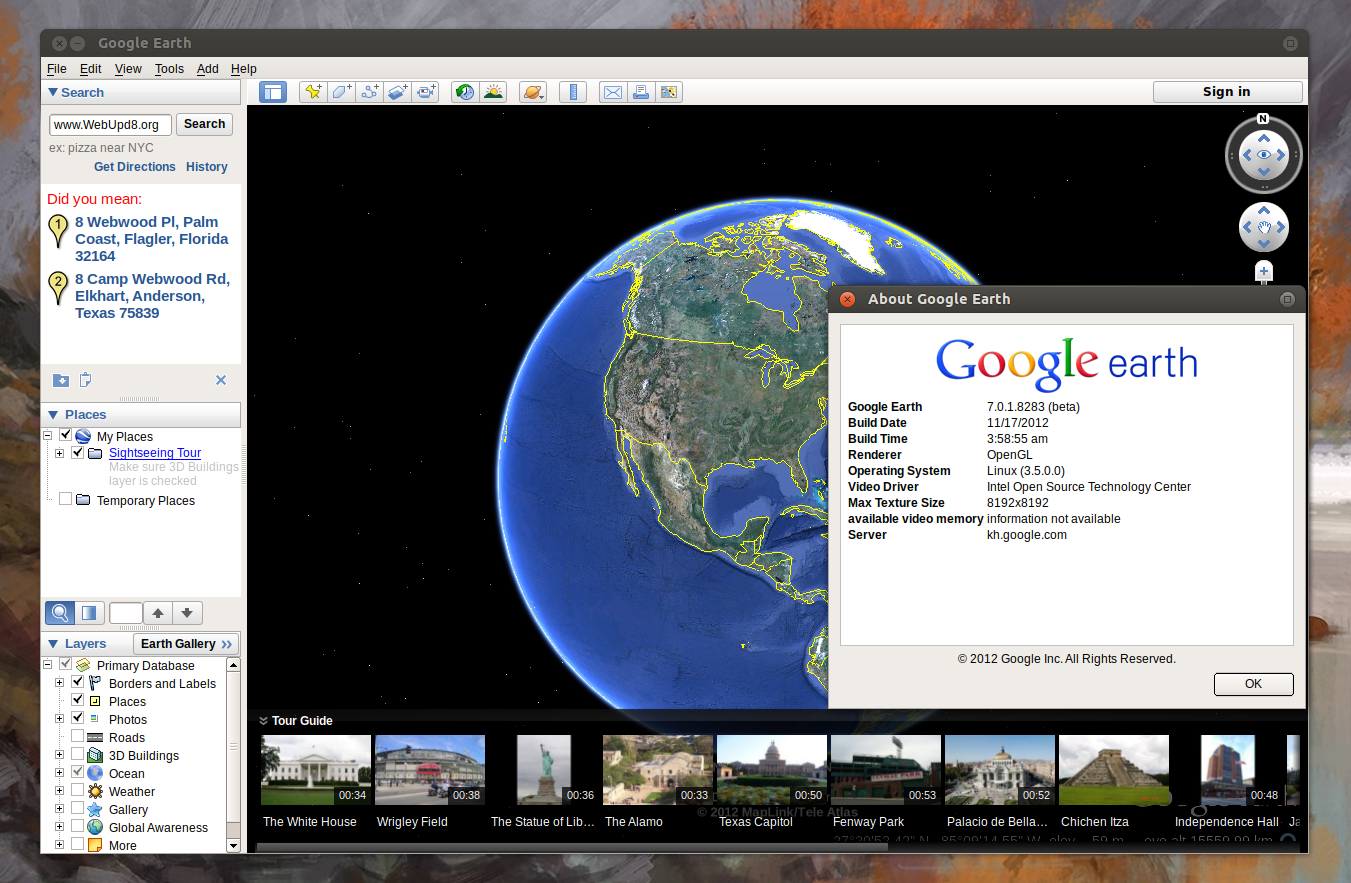Show historical imagery clock tool
The height and width of the screenshot is (883, 1351).
465,92
